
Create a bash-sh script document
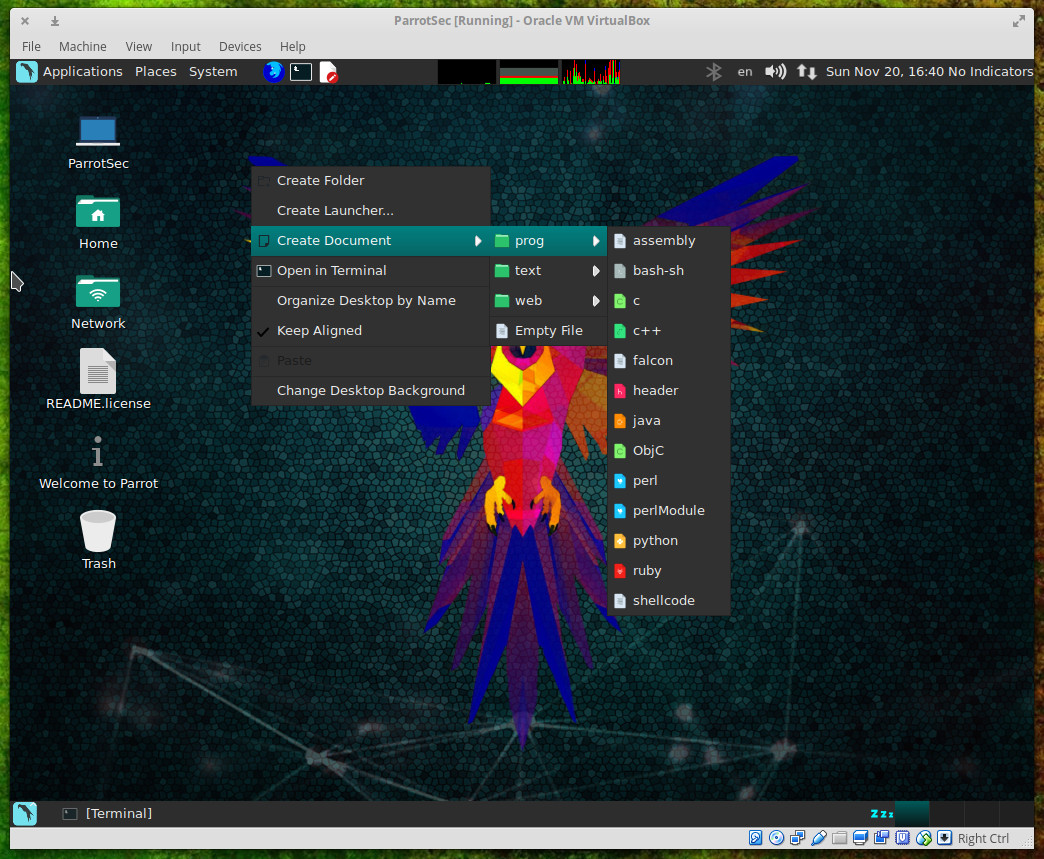[668, 271]
